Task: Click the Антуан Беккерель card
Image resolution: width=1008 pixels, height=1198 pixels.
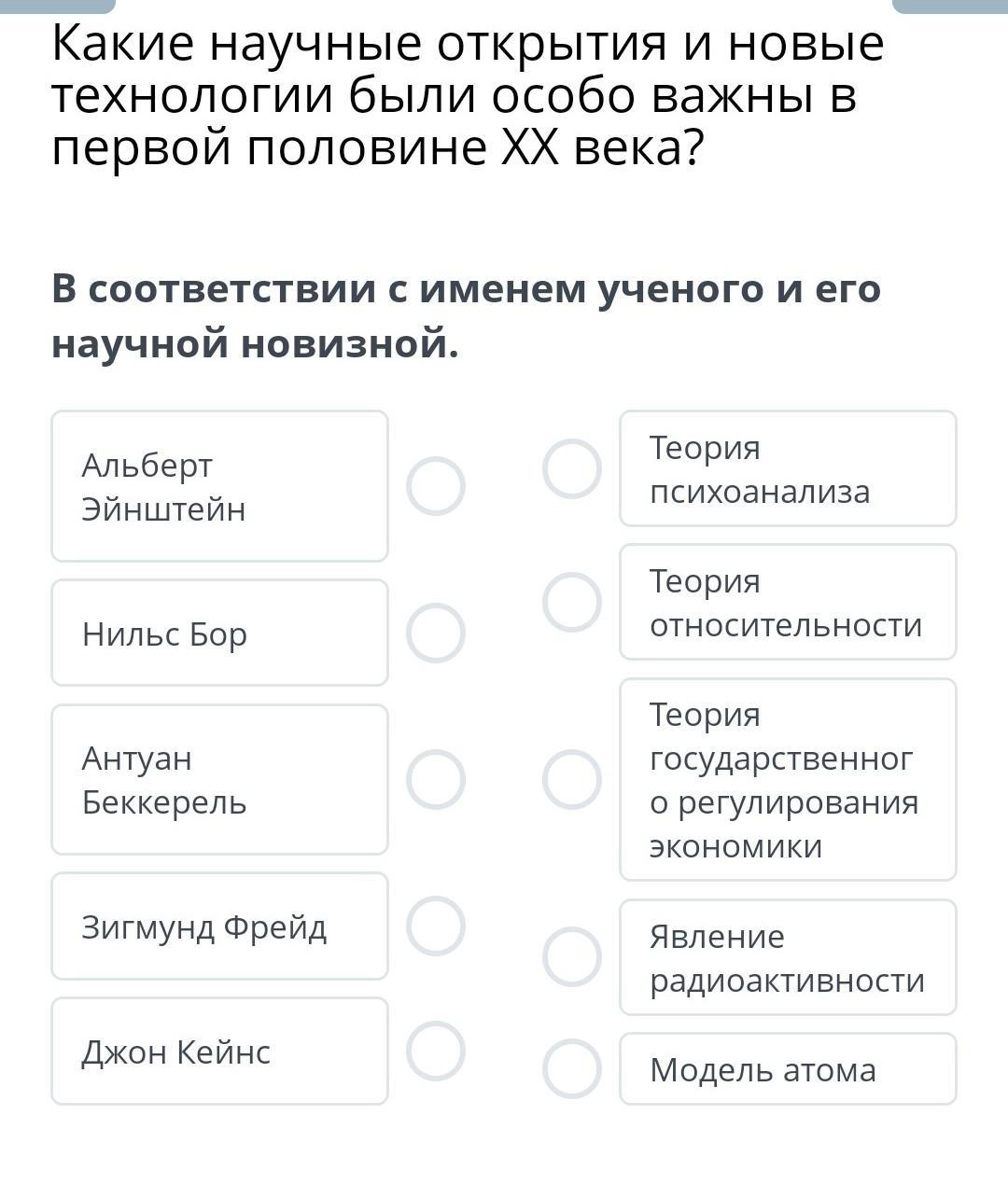Action: 219,779
